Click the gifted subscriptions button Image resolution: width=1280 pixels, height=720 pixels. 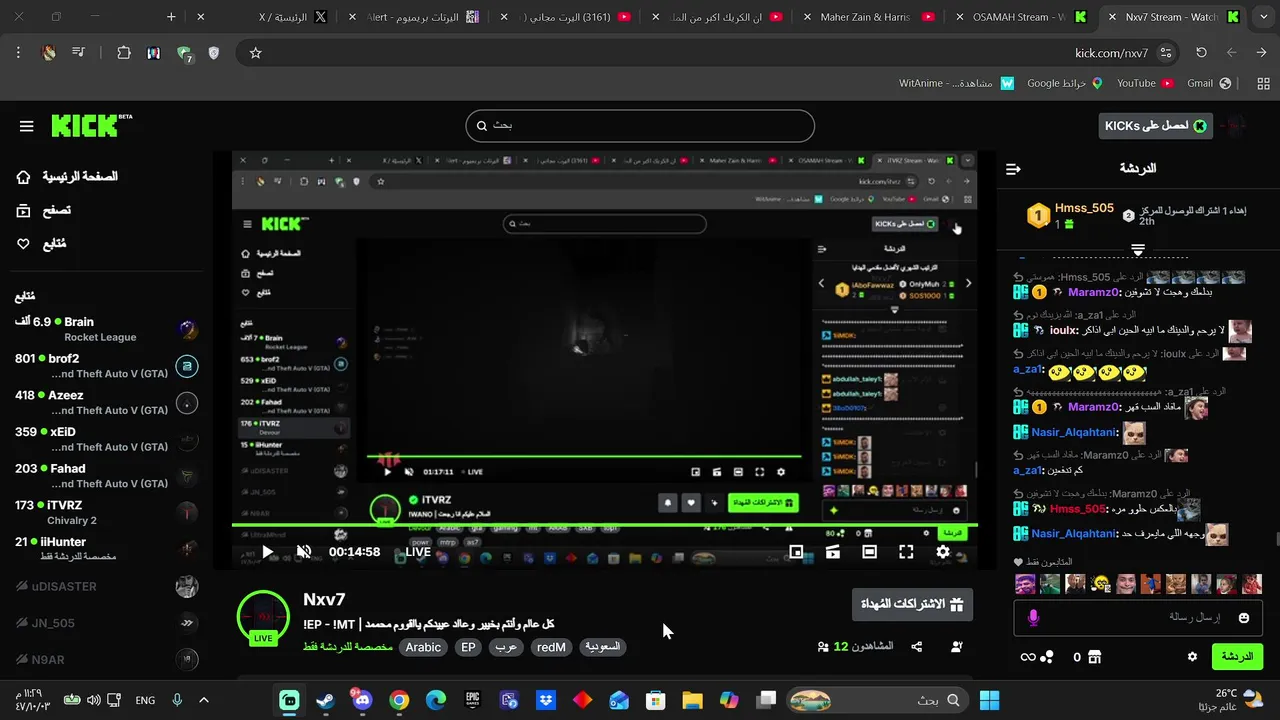pos(912,604)
